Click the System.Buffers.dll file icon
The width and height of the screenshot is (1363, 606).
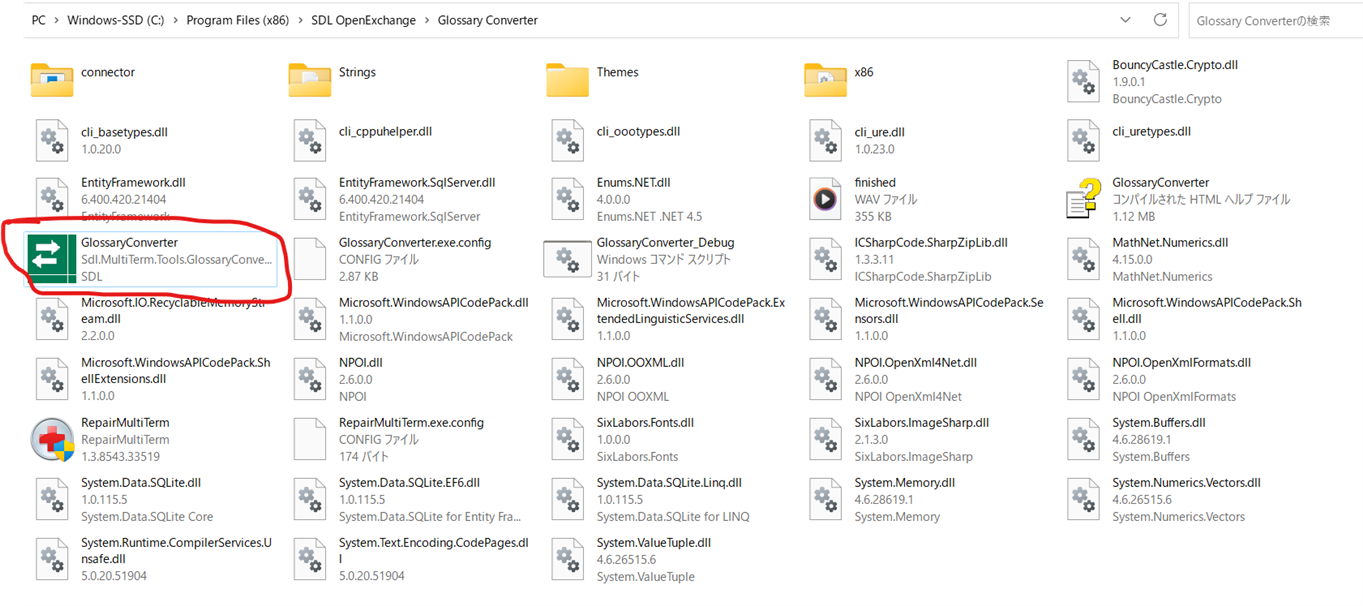(1084, 440)
